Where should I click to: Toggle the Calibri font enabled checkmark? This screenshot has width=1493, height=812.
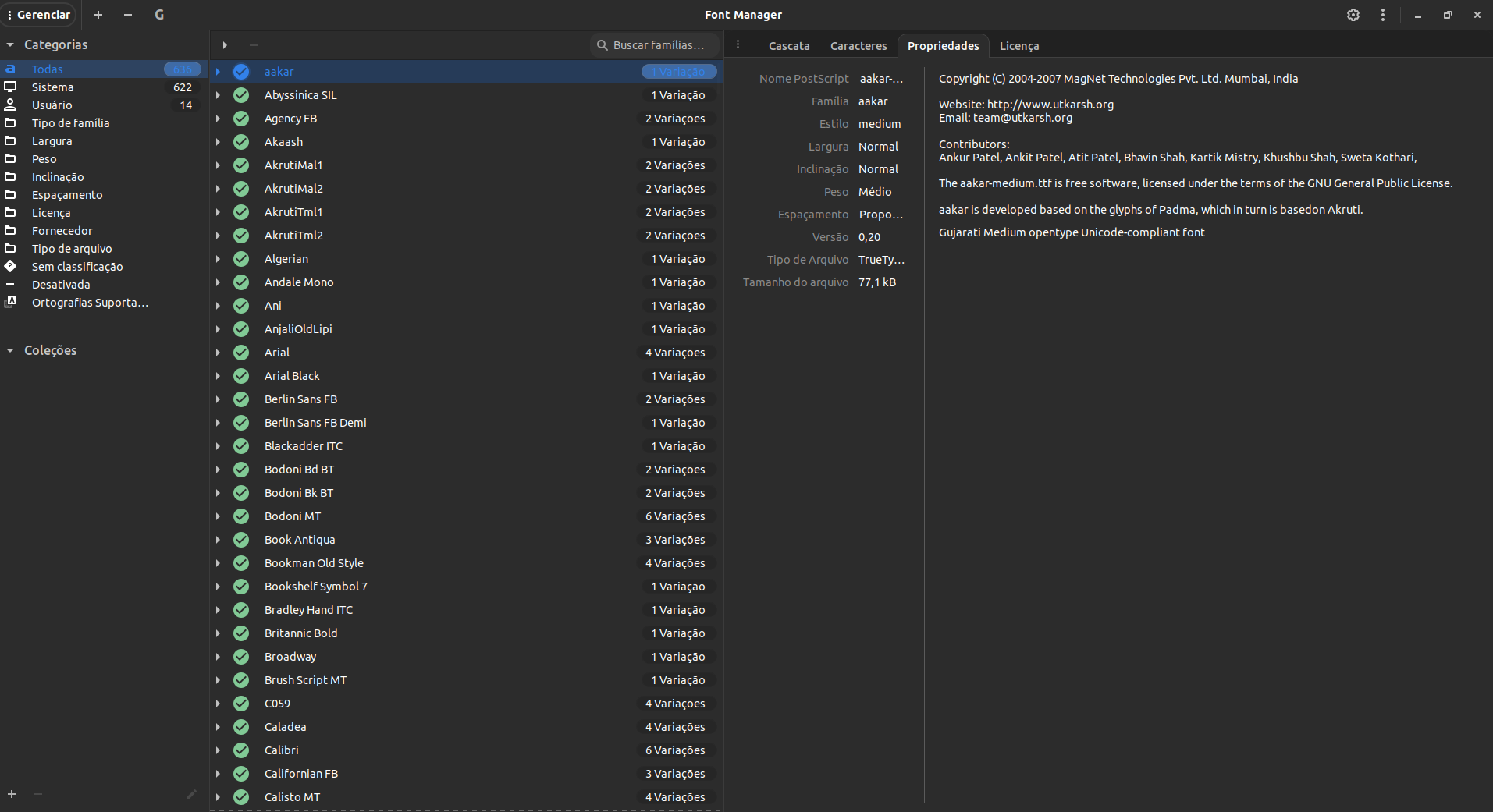click(x=241, y=750)
